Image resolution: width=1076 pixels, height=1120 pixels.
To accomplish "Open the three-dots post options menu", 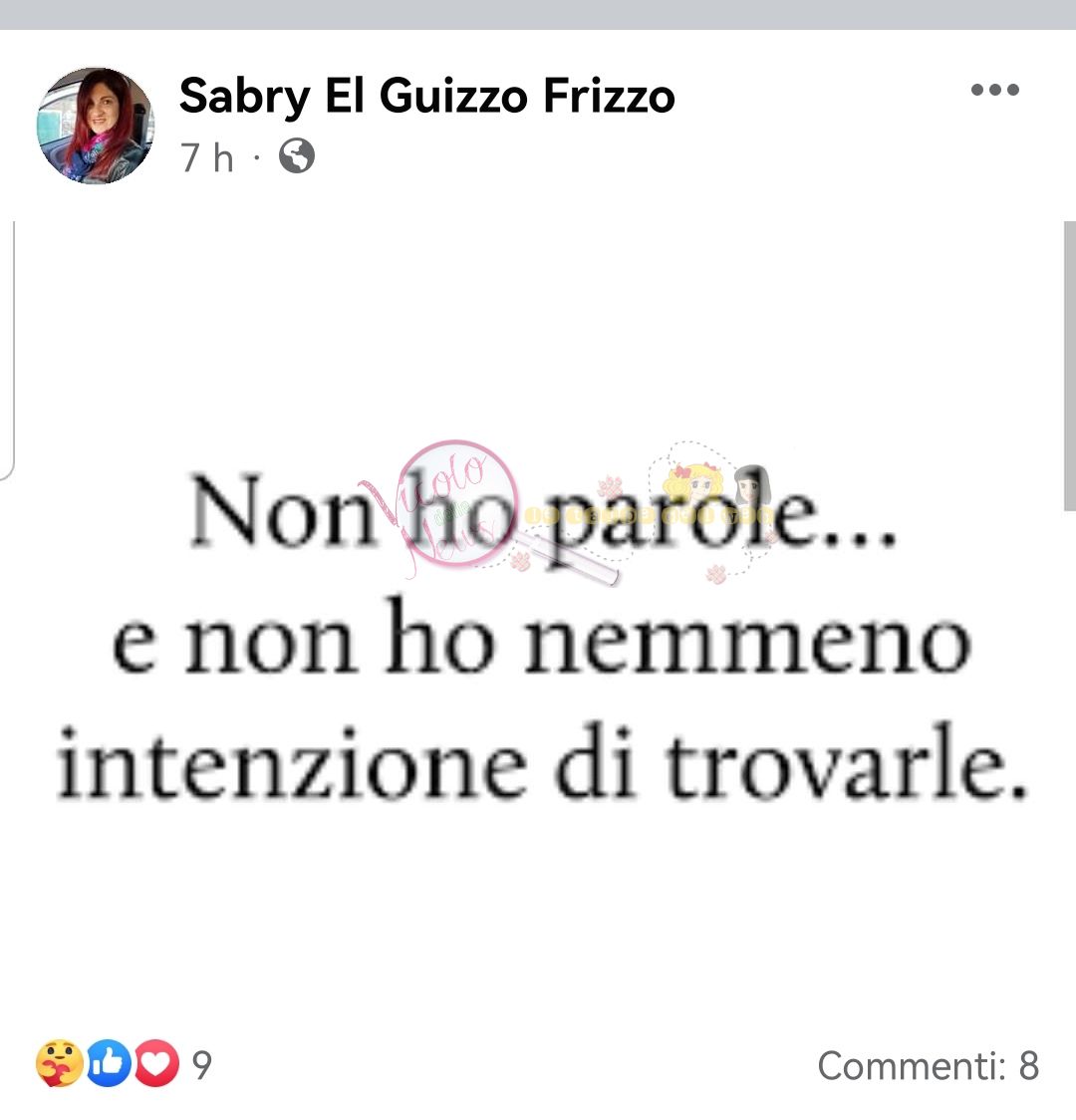I will click(994, 90).
